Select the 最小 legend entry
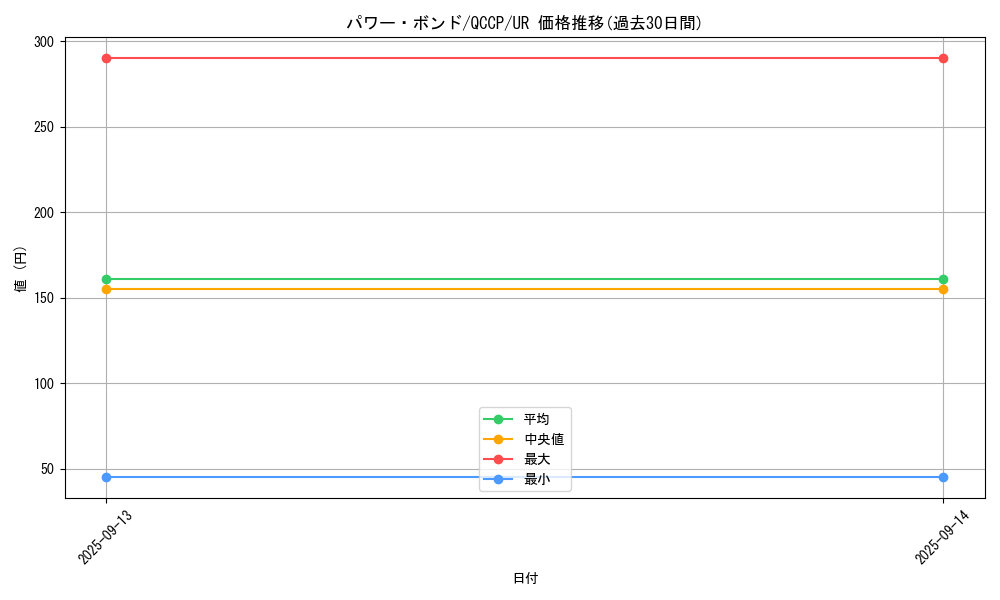 (x=517, y=479)
